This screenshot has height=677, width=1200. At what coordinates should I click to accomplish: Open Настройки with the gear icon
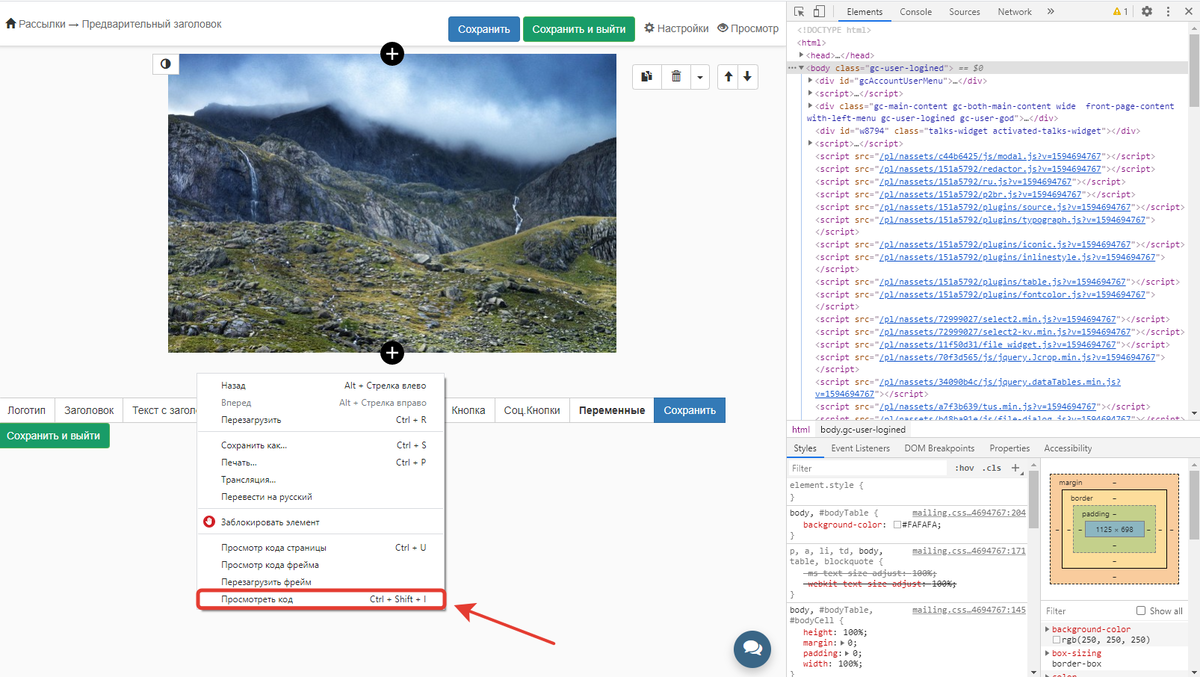point(676,29)
